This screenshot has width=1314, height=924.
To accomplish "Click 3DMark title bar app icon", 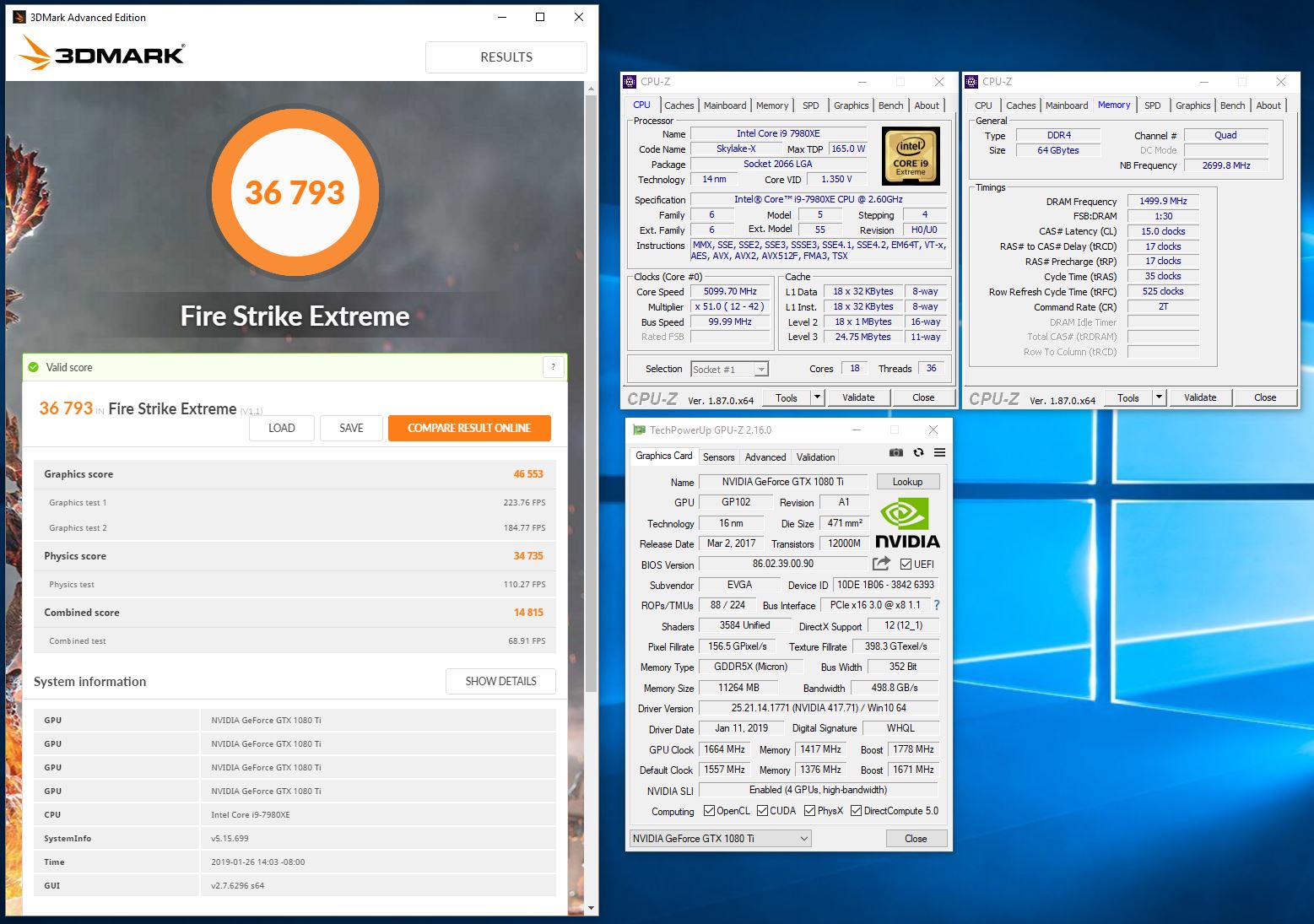I will click(19, 17).
